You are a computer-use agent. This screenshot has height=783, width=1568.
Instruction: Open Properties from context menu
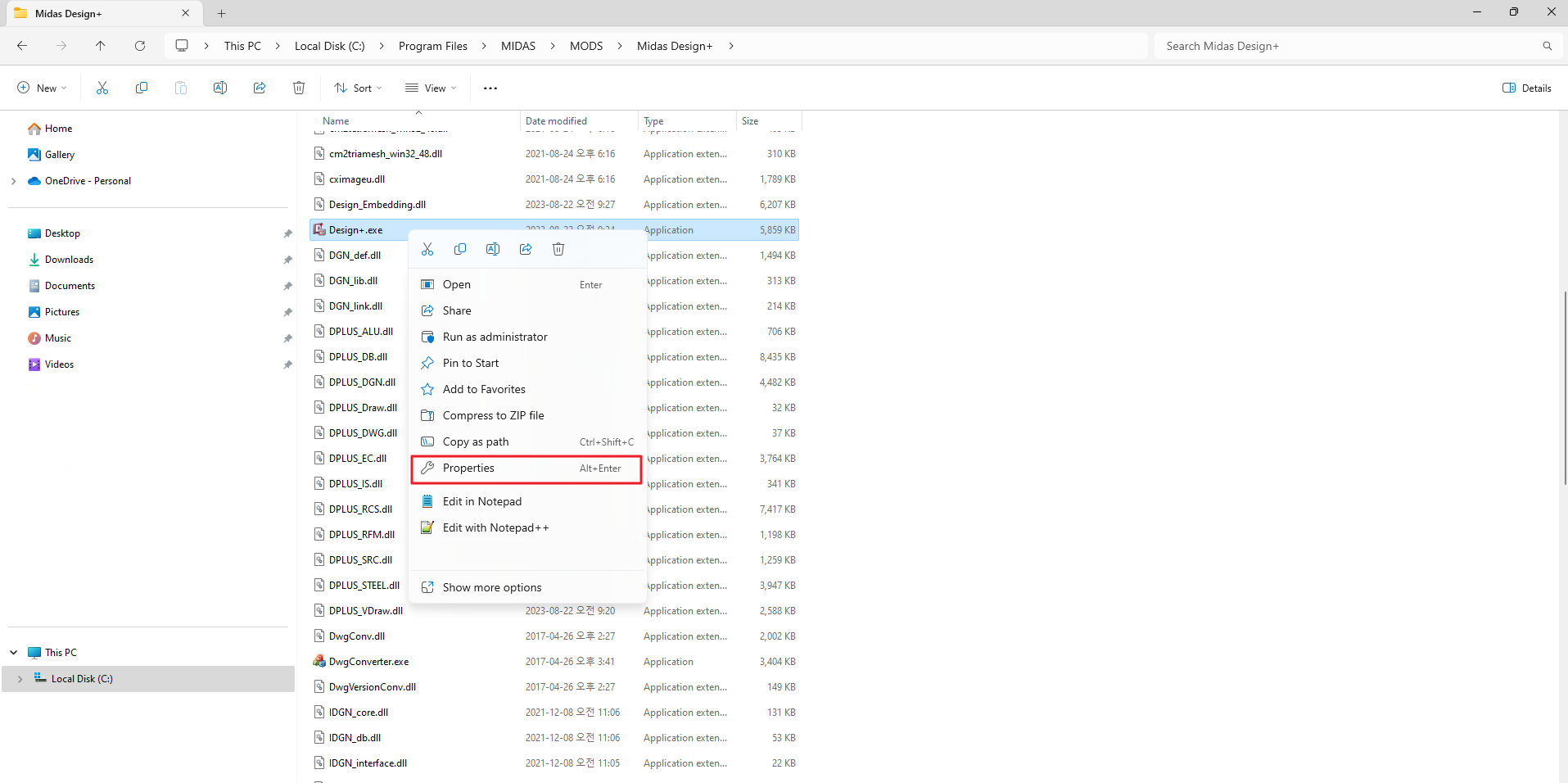tap(526, 468)
